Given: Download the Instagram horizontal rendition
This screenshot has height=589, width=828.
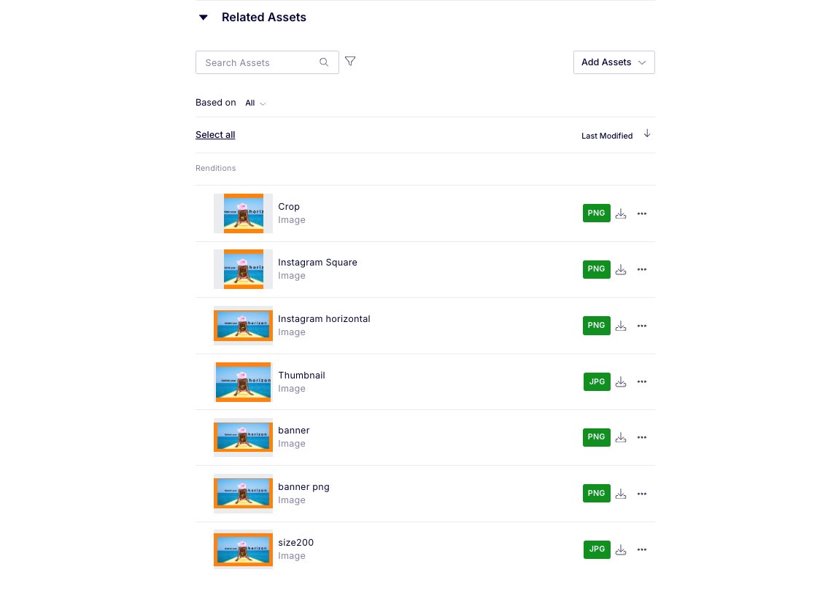Looking at the screenshot, I should 620,325.
